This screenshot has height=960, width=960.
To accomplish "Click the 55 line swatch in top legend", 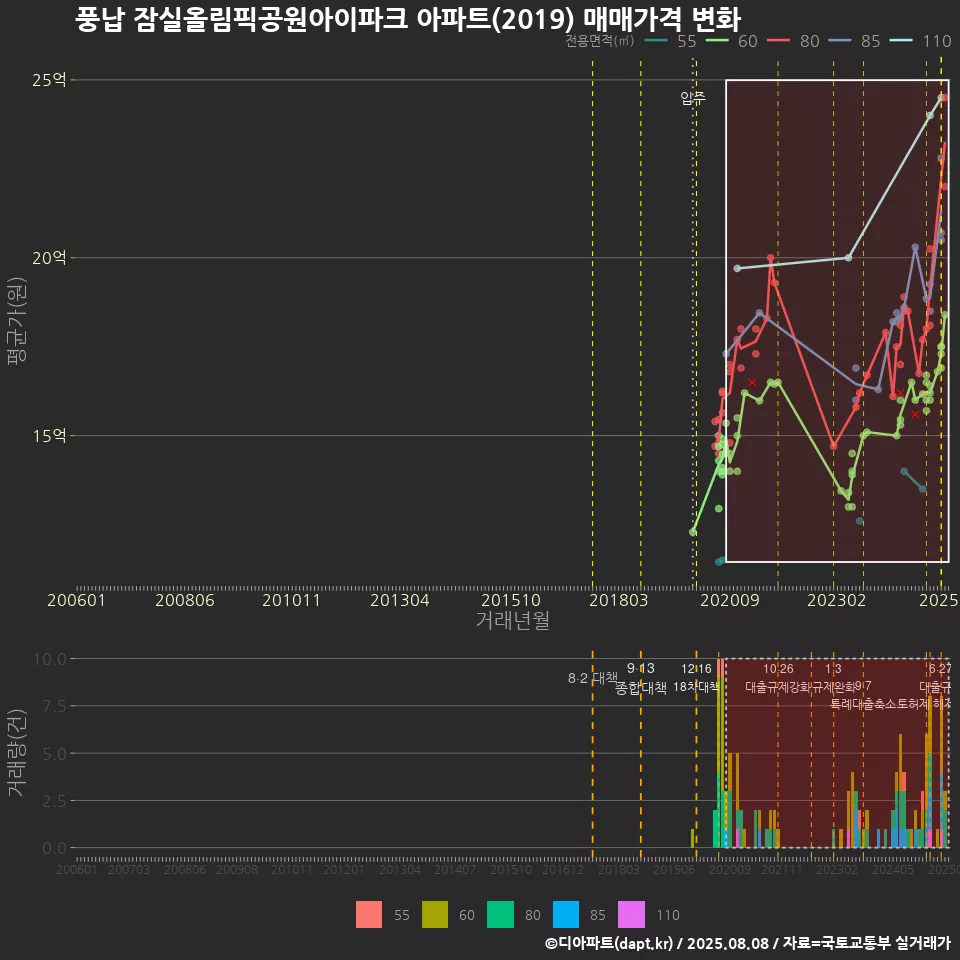I will [x=656, y=41].
